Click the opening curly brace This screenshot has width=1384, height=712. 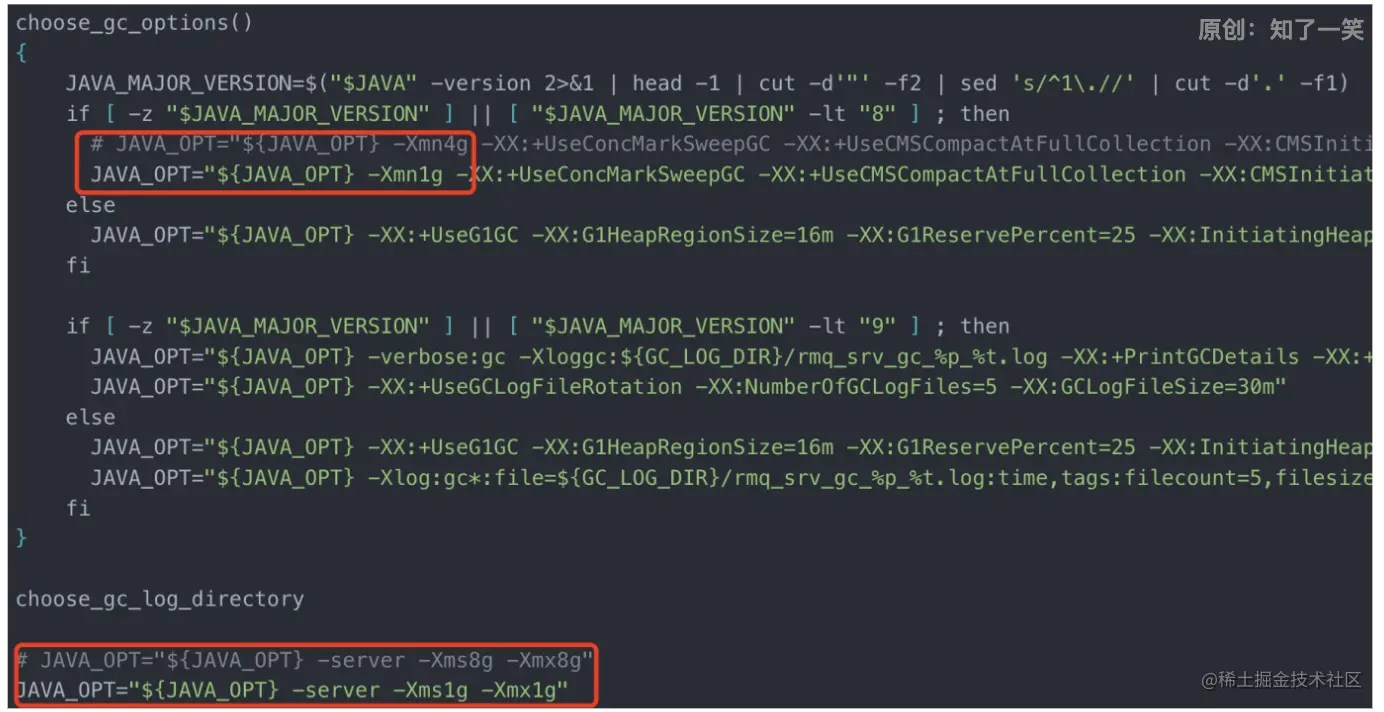[x=22, y=54]
